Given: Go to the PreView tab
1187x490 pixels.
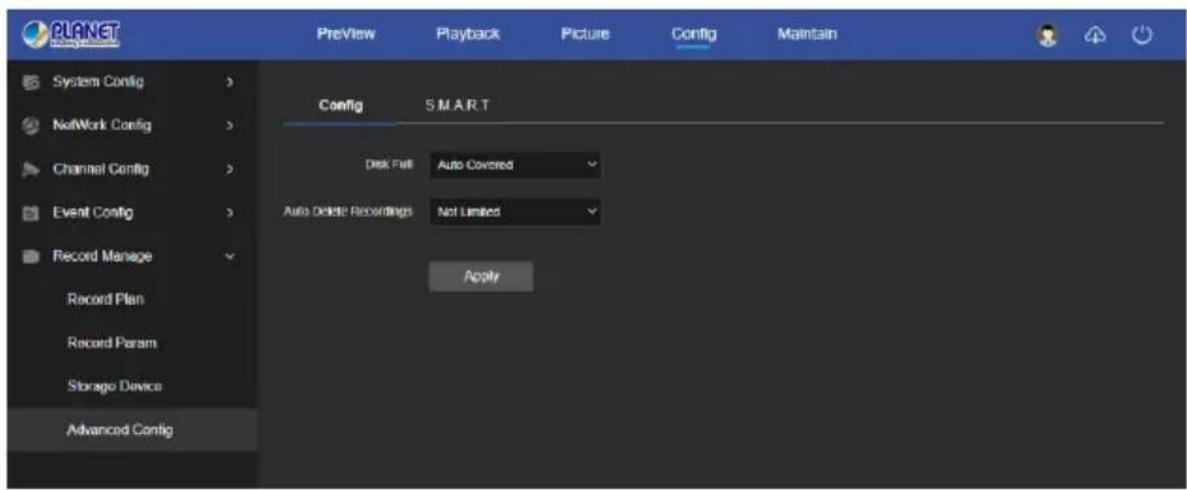Looking at the screenshot, I should coord(347,33).
